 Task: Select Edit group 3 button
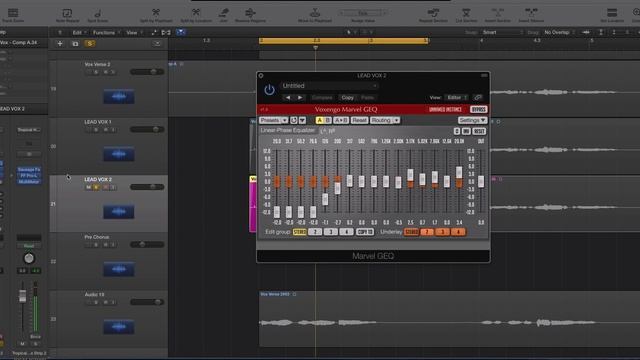coord(331,232)
